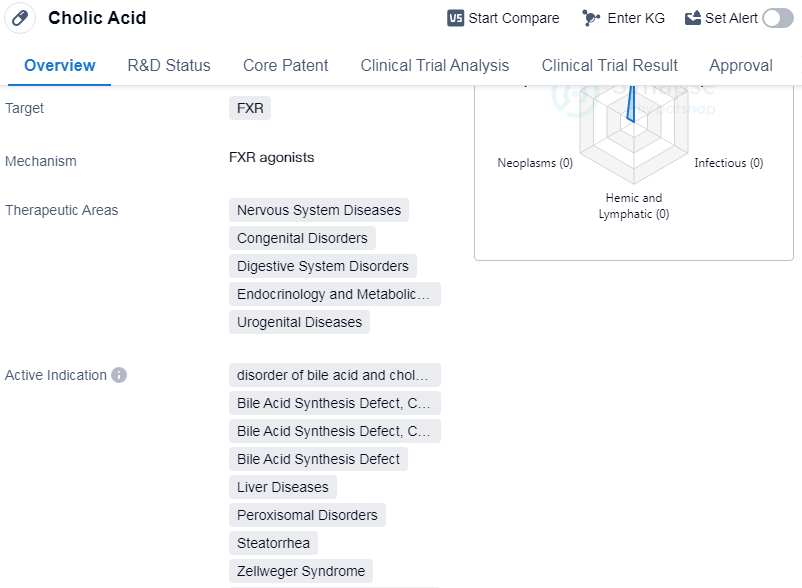
Task: Click the info icon next to Active Indication
Action: click(x=119, y=375)
